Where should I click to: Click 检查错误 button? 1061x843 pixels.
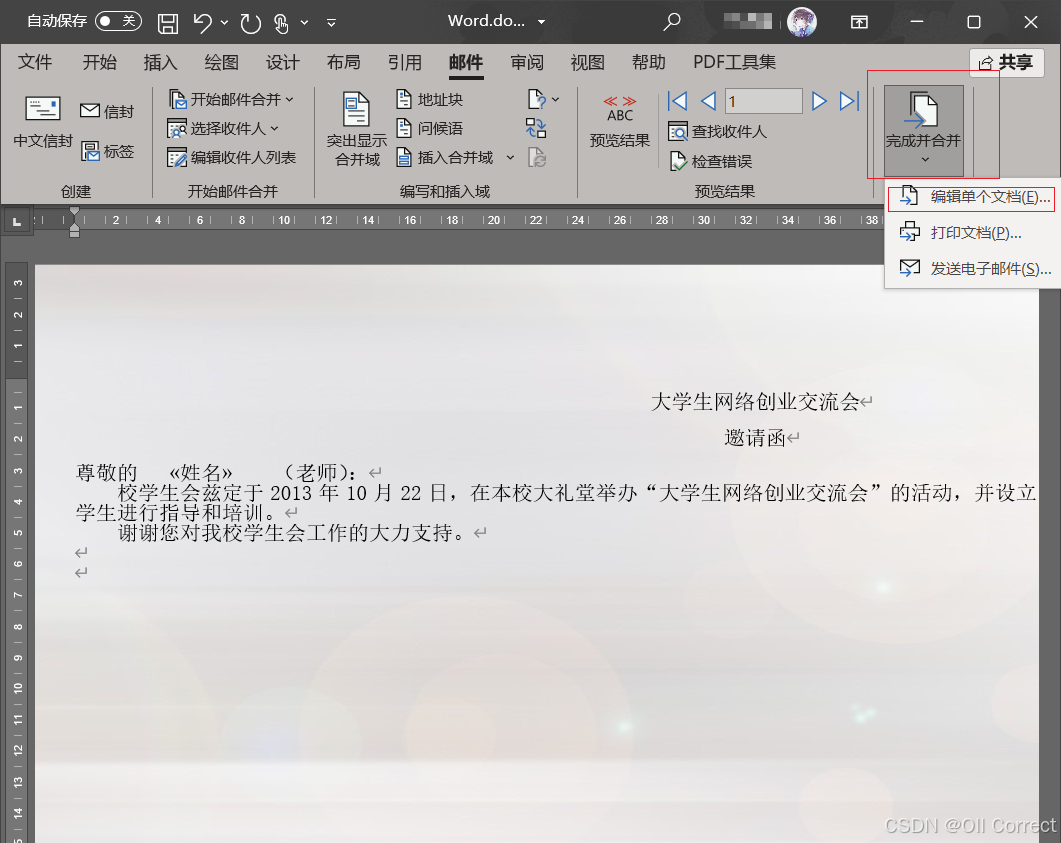710,161
